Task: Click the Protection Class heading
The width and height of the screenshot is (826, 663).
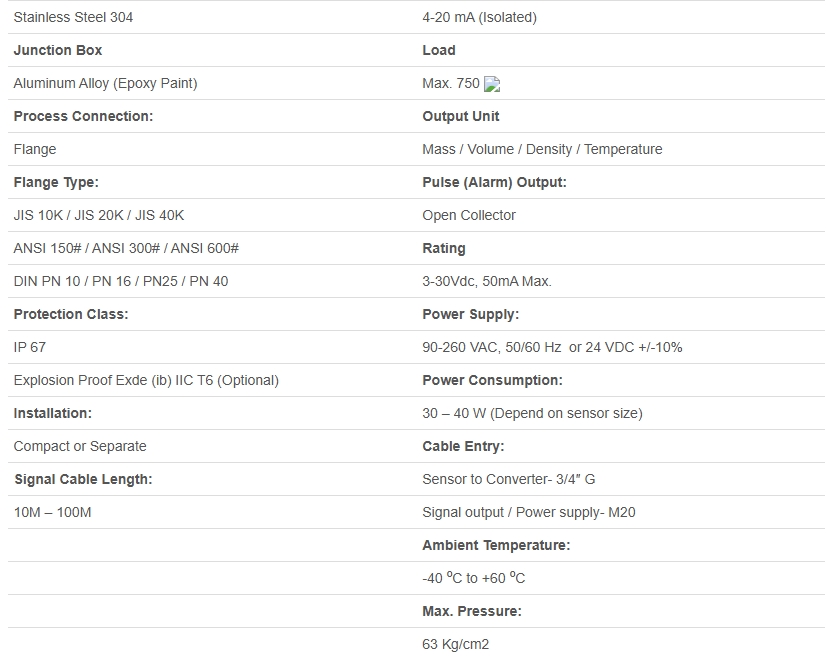Action: 71,314
